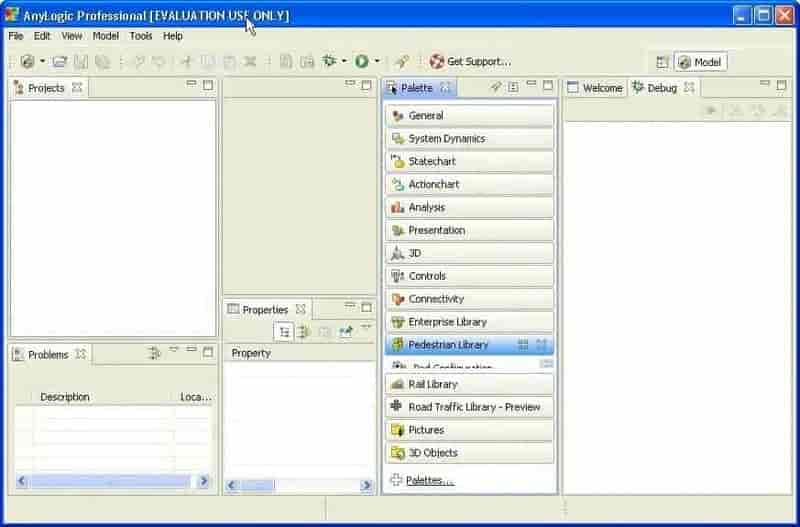Screen dimensions: 800x527
Task: Expand Road Traffic Library - Preview palette
Action: coord(469,407)
